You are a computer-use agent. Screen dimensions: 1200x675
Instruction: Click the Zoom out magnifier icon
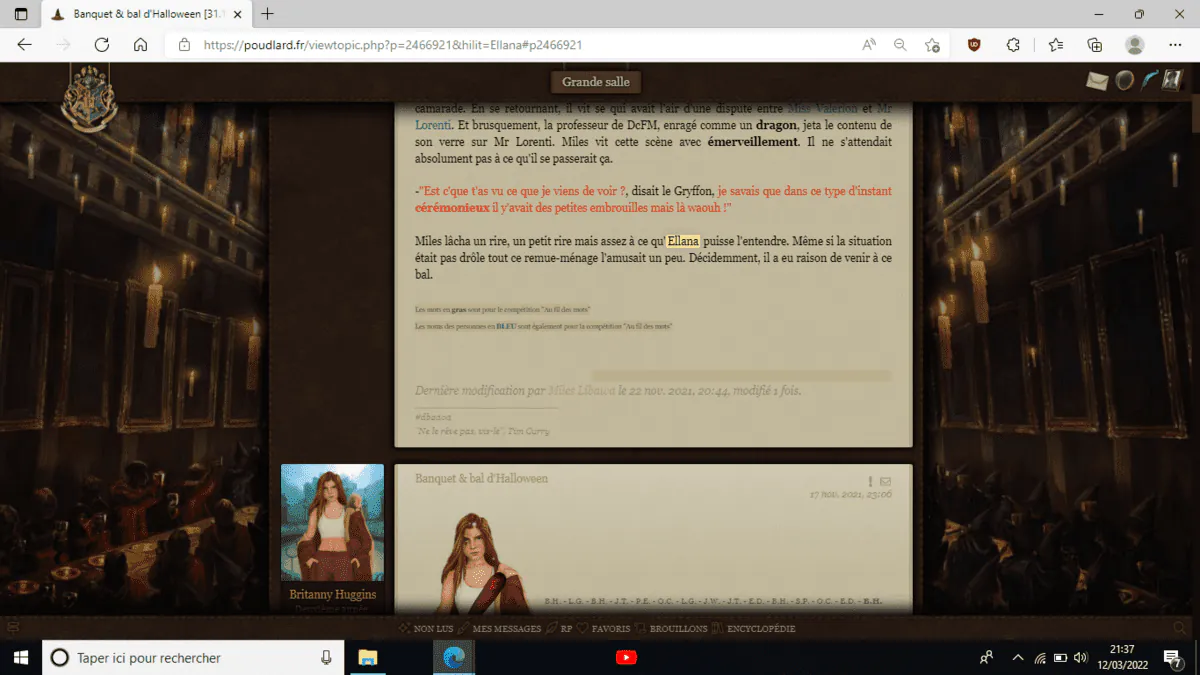tap(900, 45)
